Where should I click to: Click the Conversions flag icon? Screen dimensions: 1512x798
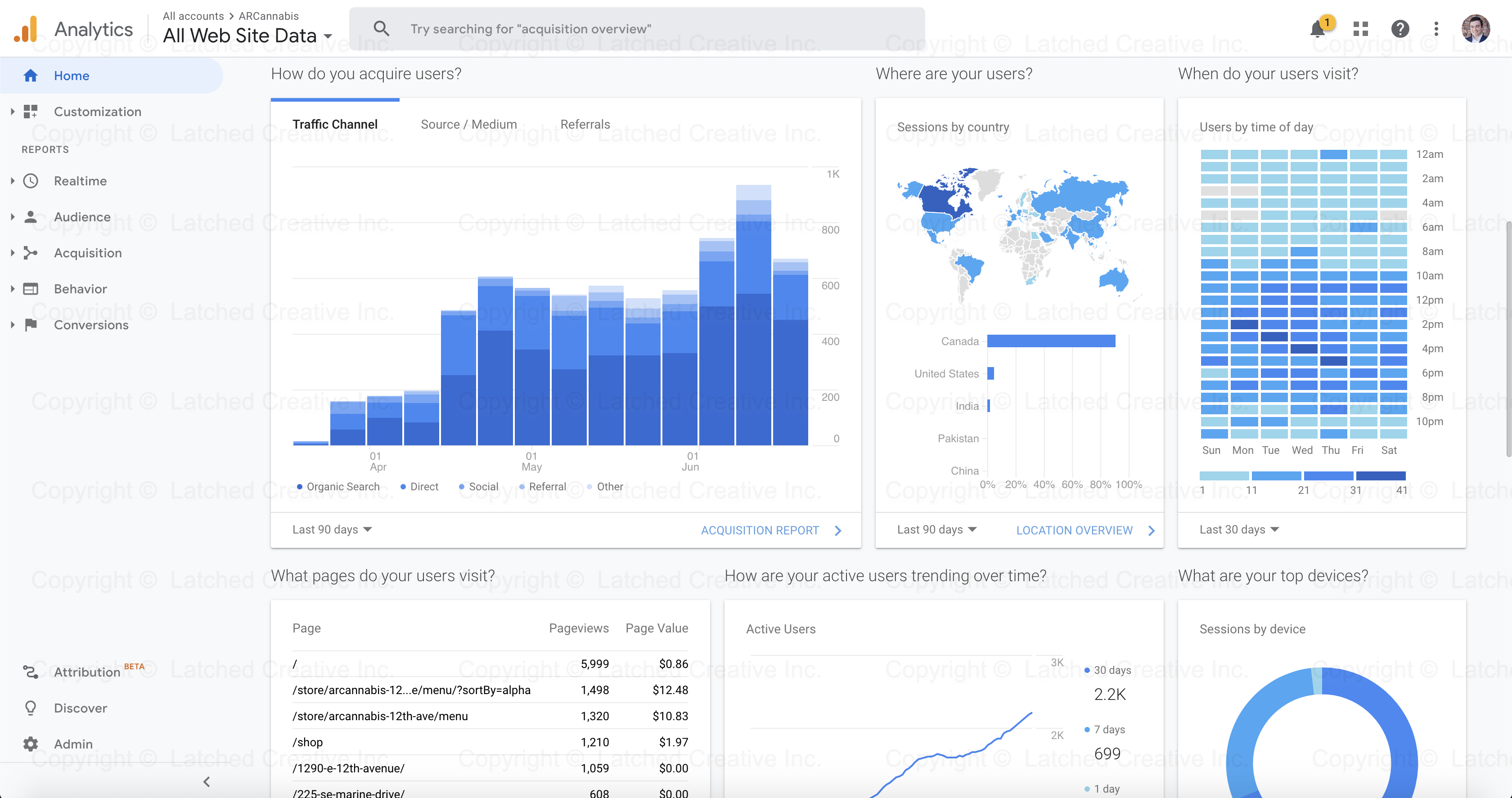tap(31, 324)
